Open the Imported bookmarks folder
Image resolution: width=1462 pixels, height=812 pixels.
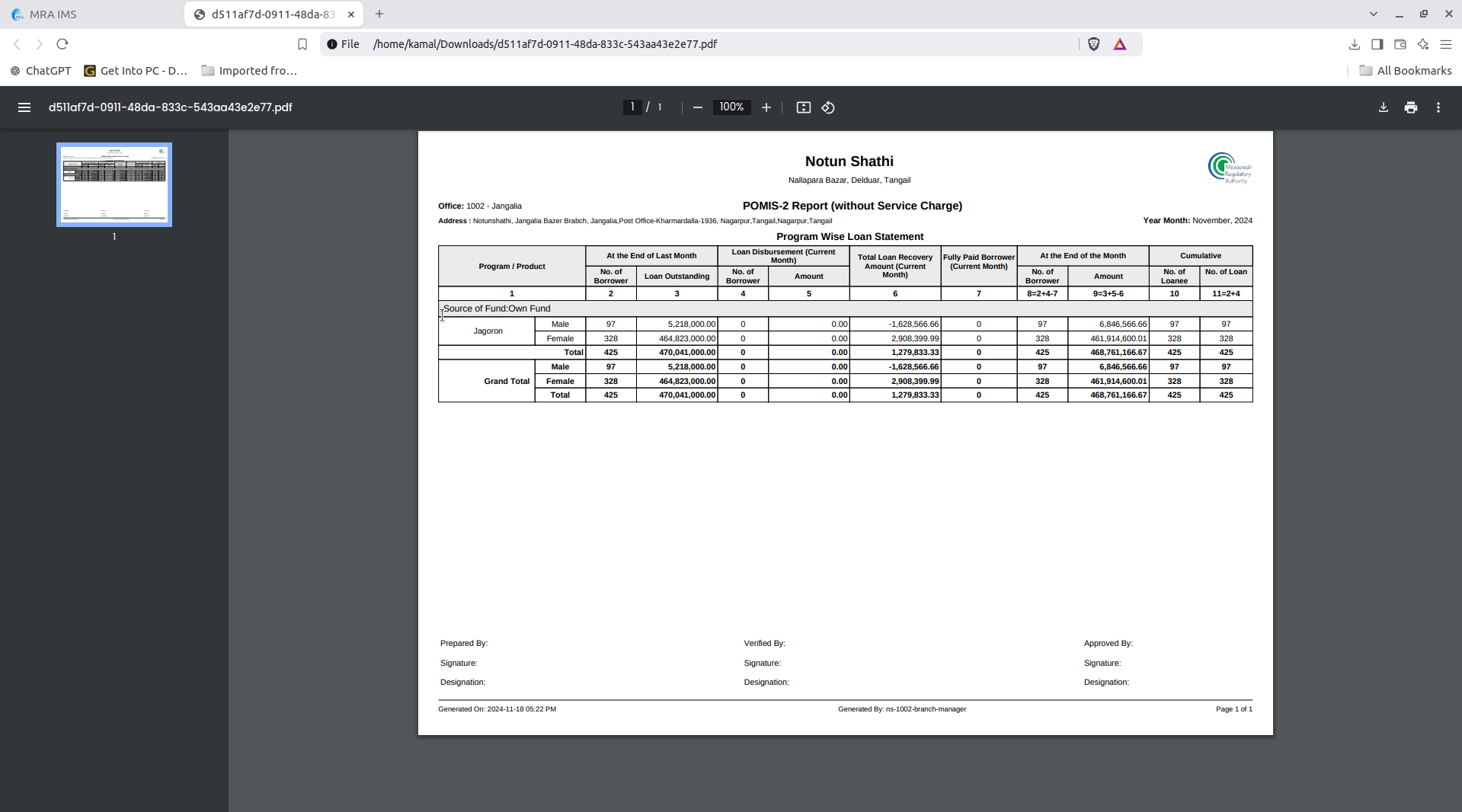point(249,71)
